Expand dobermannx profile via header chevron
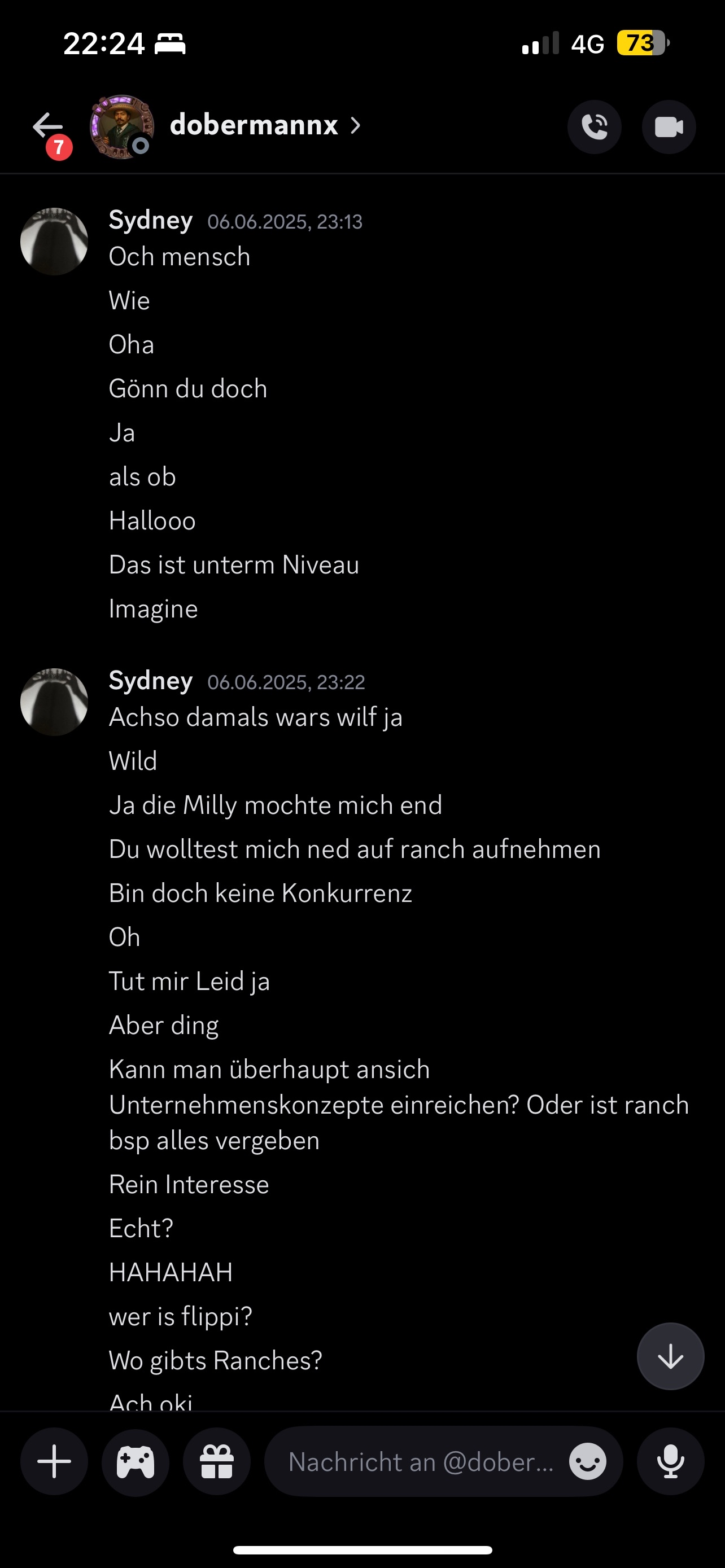This screenshot has width=725, height=1568. (x=356, y=126)
